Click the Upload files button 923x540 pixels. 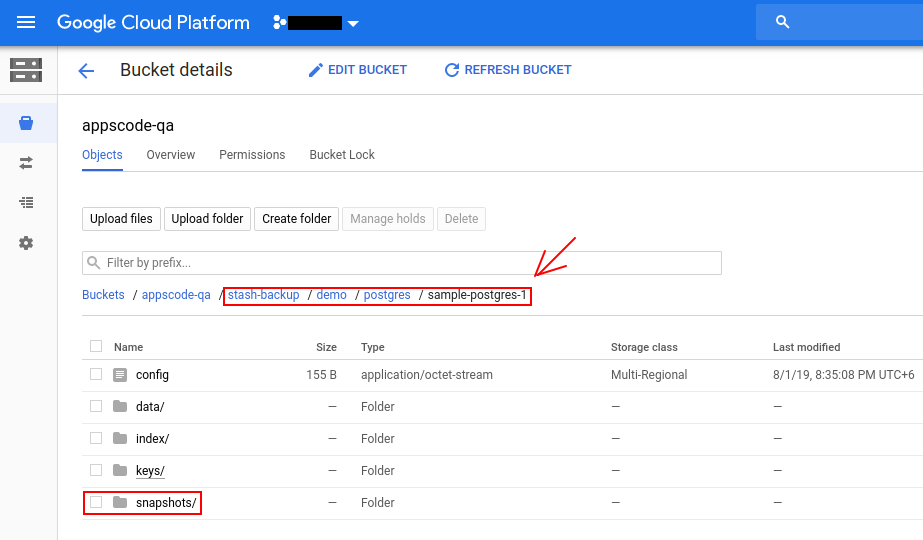point(121,219)
